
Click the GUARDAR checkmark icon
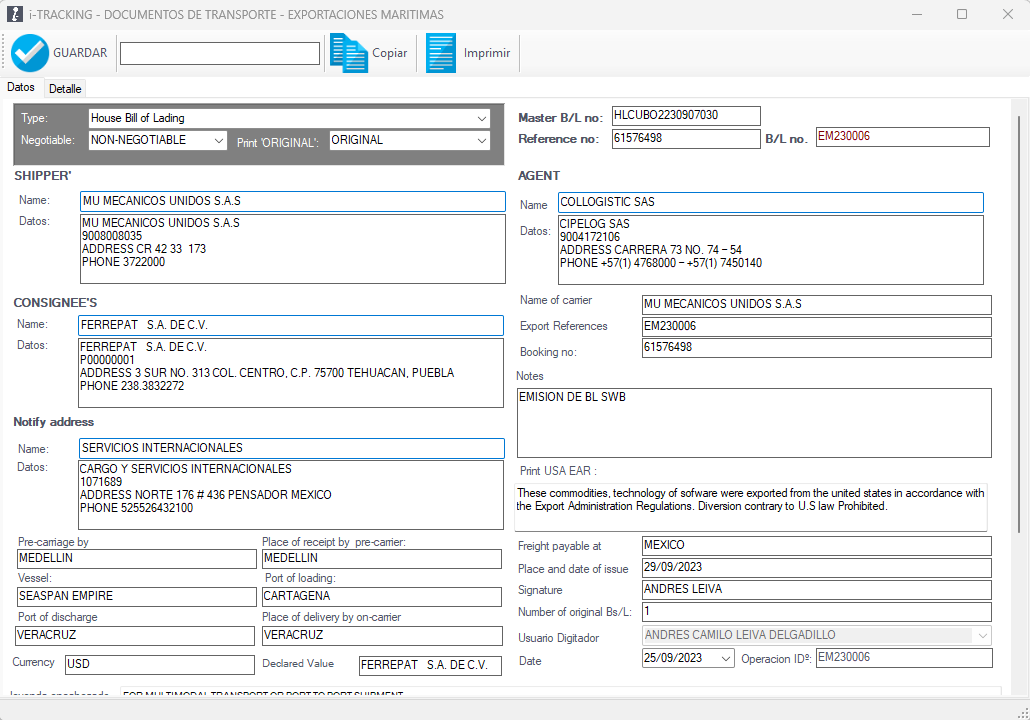[30, 53]
